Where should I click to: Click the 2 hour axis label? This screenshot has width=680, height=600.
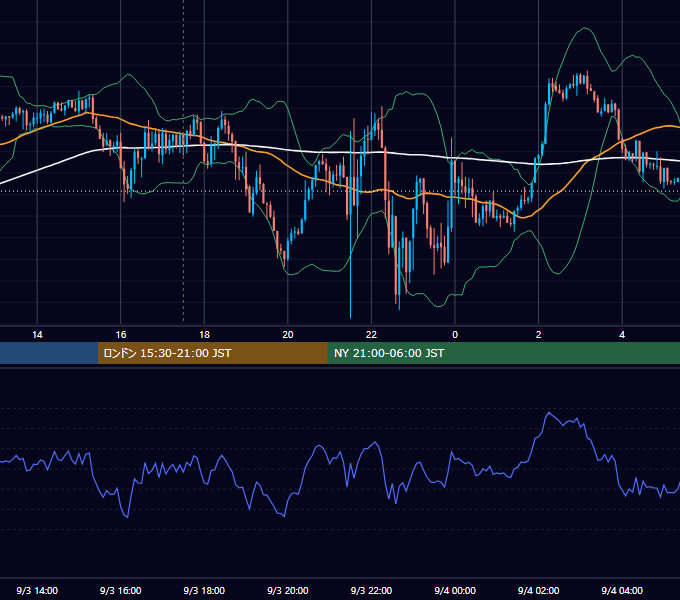539,335
